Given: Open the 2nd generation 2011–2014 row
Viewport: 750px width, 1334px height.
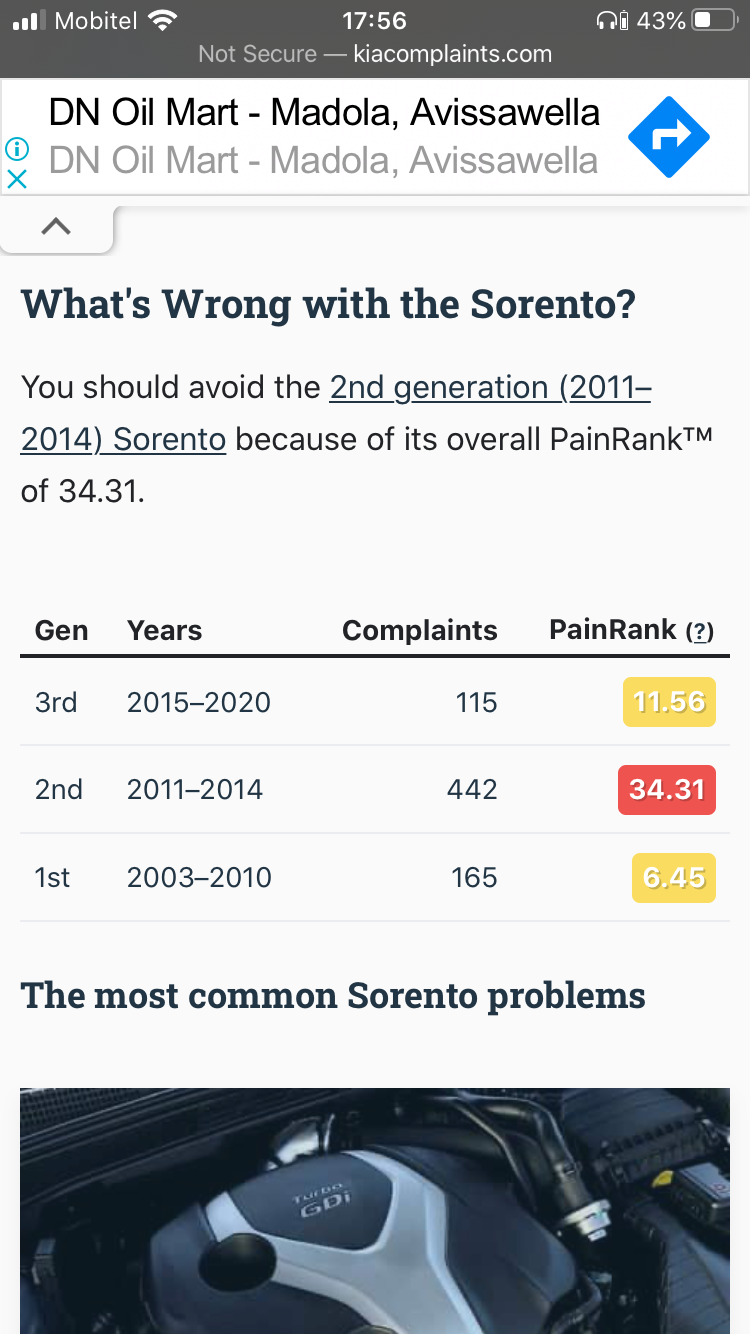Looking at the screenshot, I should (375, 790).
